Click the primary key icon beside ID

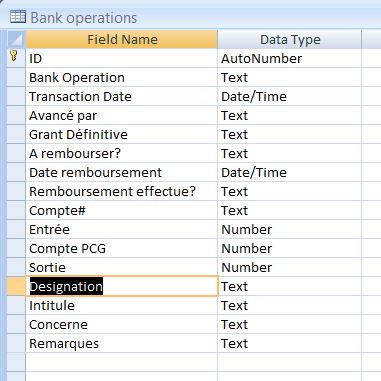[14, 56]
